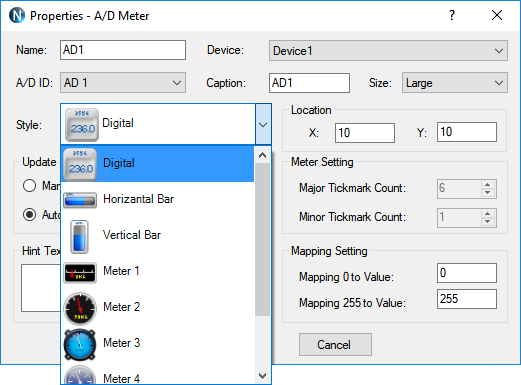Pick the Meter 1 style icon
This screenshot has height=385, width=521.
coord(80,273)
